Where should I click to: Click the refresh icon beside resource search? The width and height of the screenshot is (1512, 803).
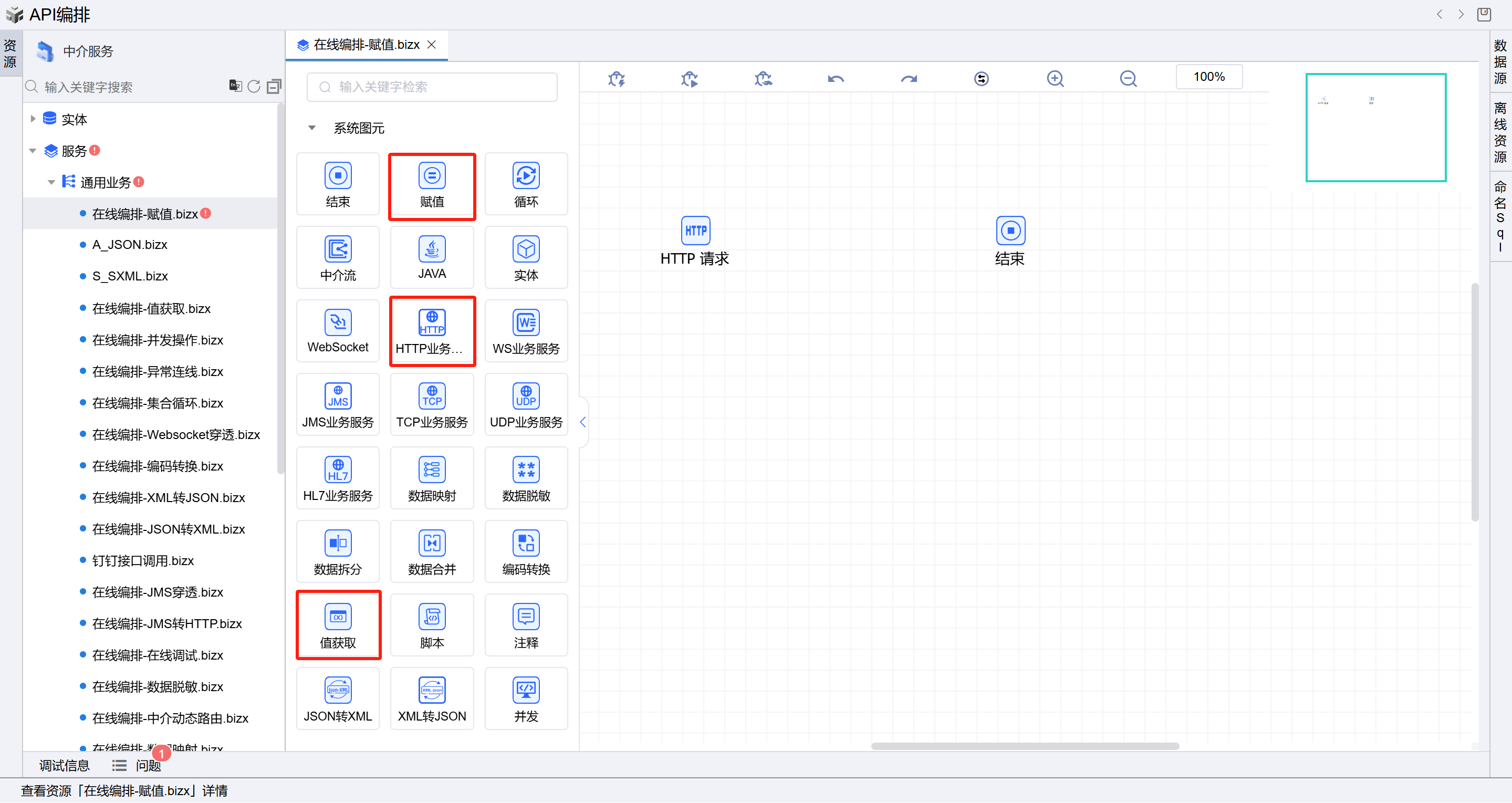coord(254,87)
